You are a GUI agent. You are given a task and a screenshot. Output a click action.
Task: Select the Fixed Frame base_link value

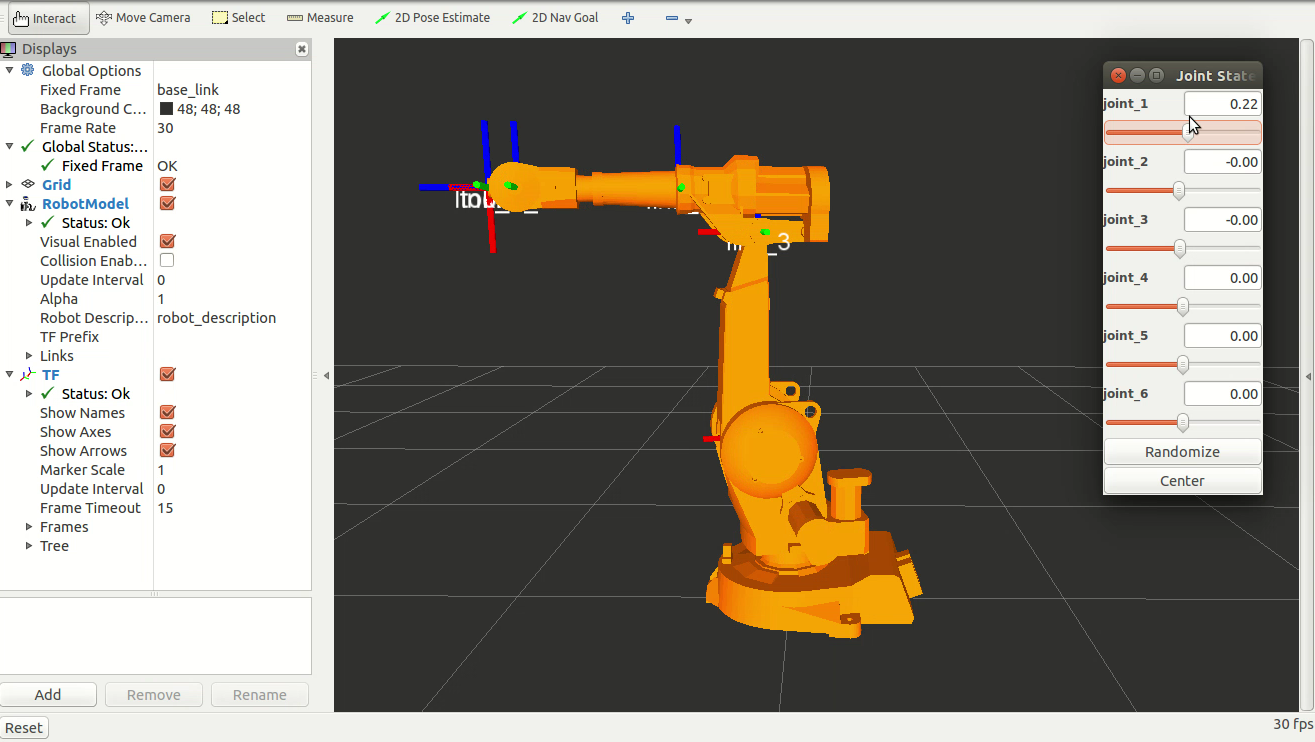coord(188,90)
